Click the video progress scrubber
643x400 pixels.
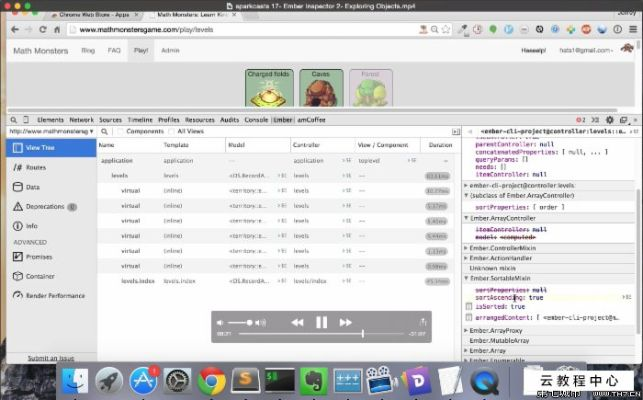363,334
